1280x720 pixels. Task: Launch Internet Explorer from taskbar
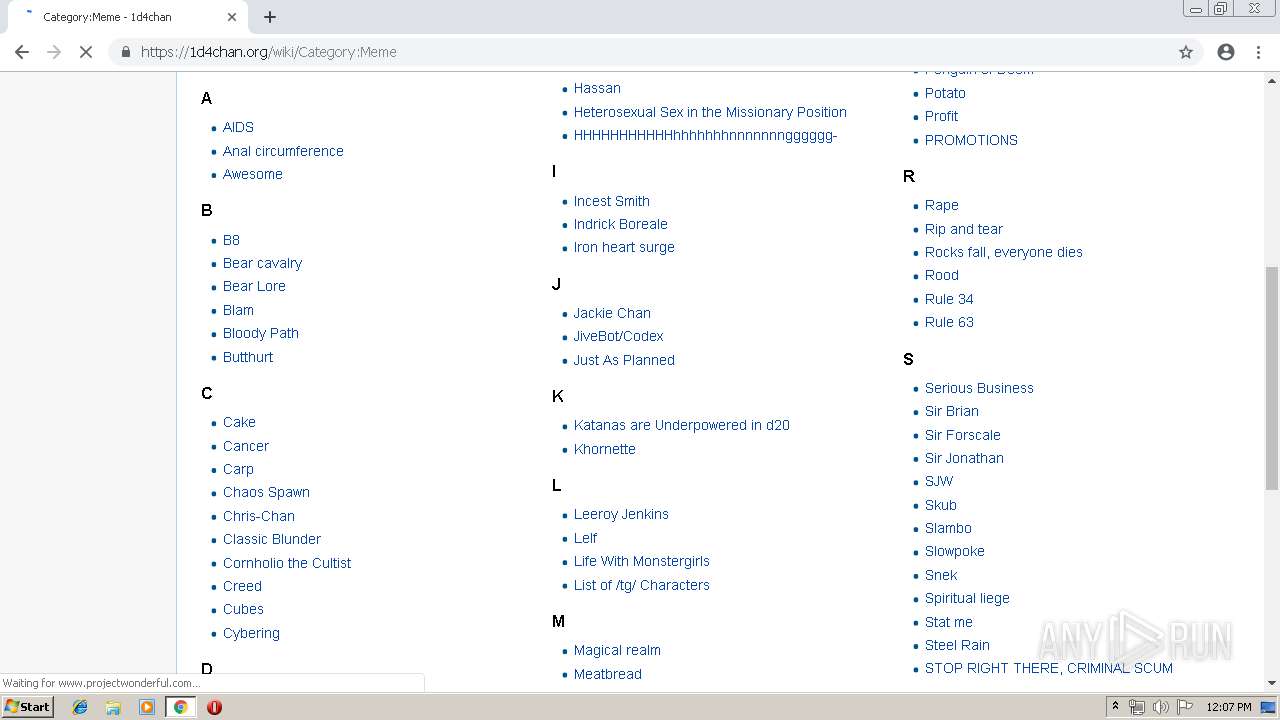click(80, 707)
